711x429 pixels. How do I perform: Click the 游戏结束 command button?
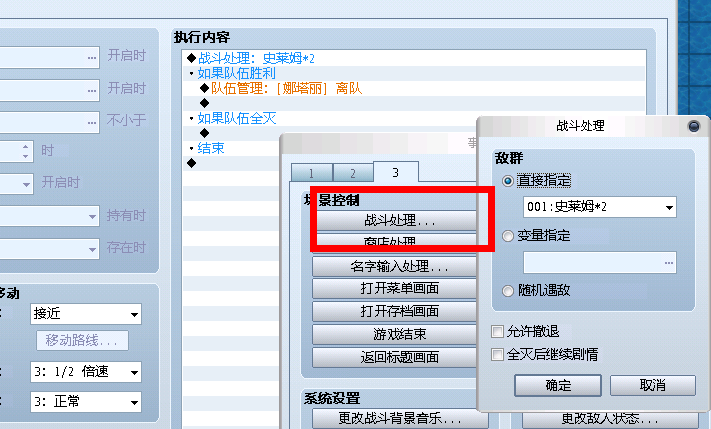click(x=394, y=334)
